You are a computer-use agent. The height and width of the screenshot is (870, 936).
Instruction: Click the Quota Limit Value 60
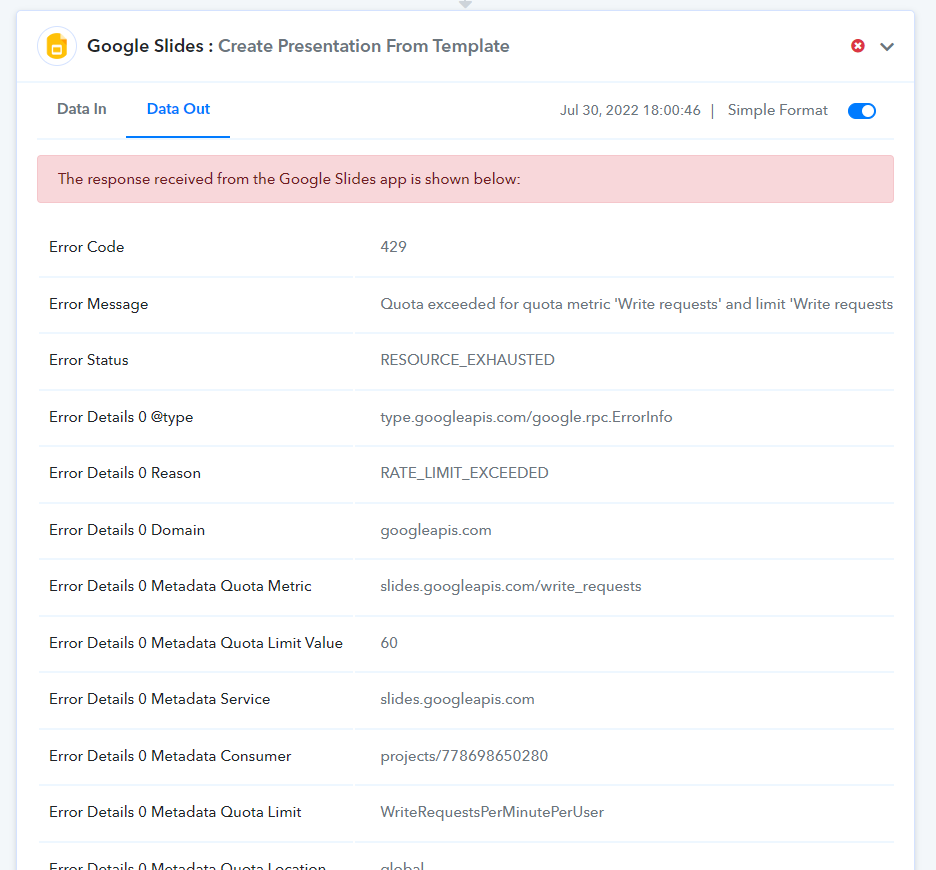(389, 643)
